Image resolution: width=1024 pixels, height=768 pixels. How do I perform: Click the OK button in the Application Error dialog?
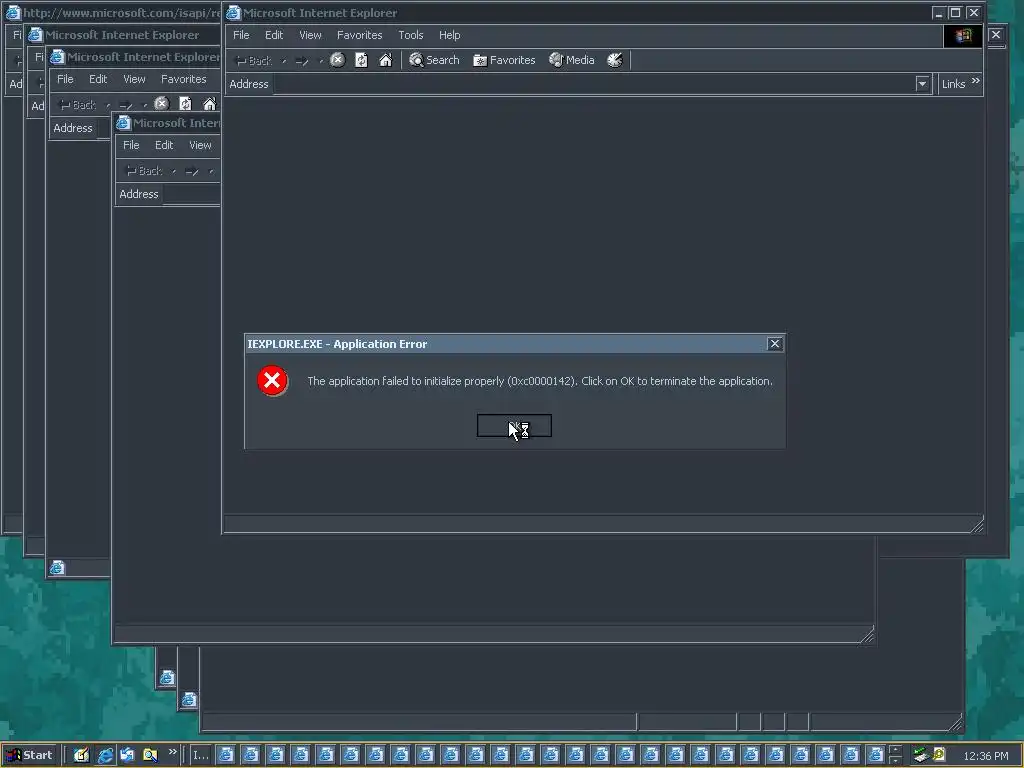click(x=514, y=426)
